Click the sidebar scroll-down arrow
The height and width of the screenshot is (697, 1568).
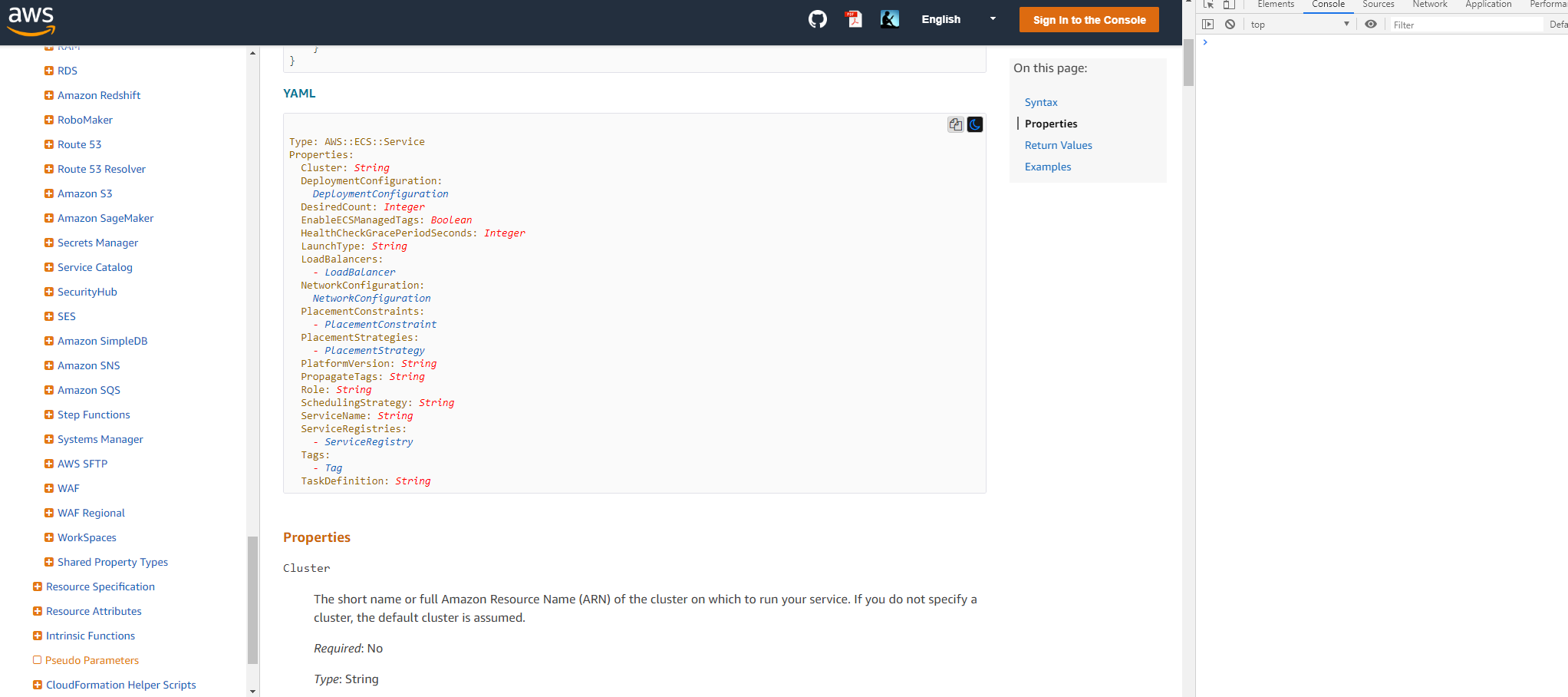click(x=252, y=691)
